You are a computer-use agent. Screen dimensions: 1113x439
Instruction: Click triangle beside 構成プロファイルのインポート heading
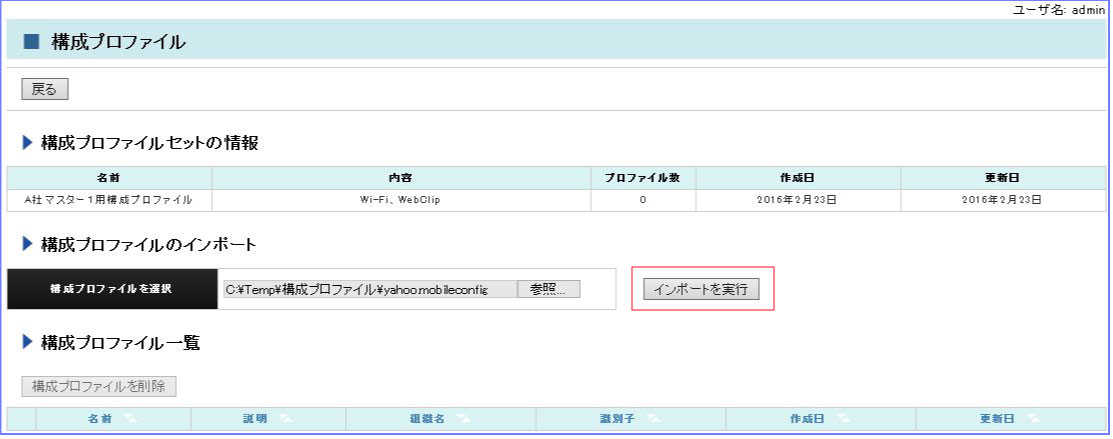[x=28, y=244]
